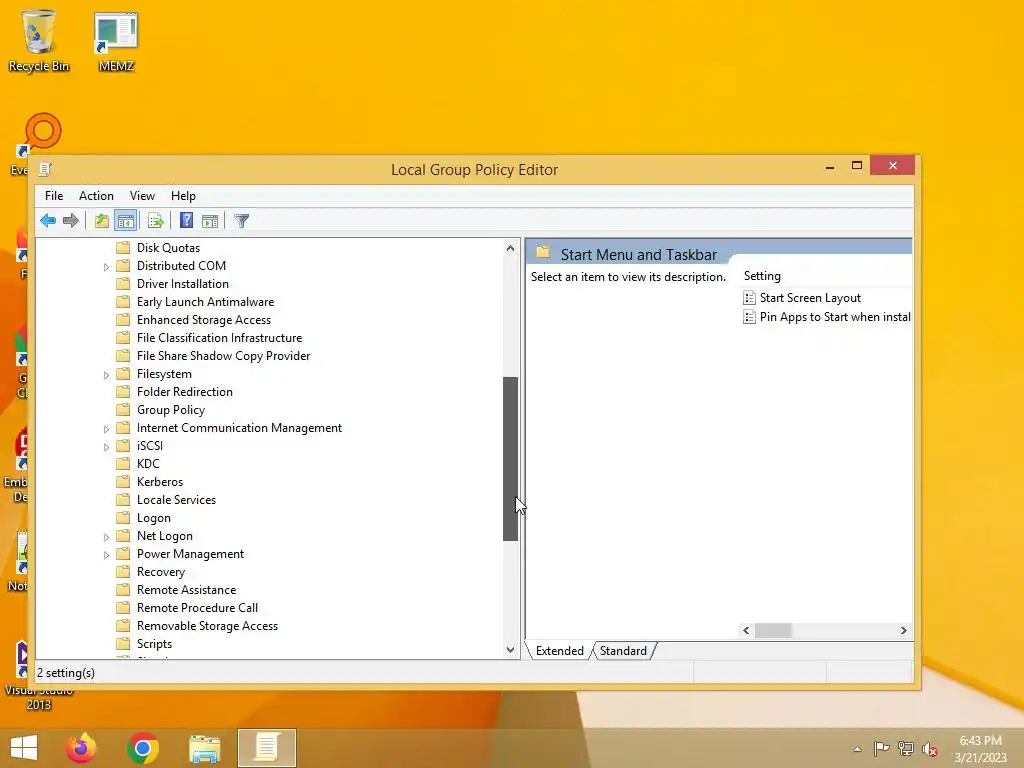Switch to the Standard tab

coord(623,651)
